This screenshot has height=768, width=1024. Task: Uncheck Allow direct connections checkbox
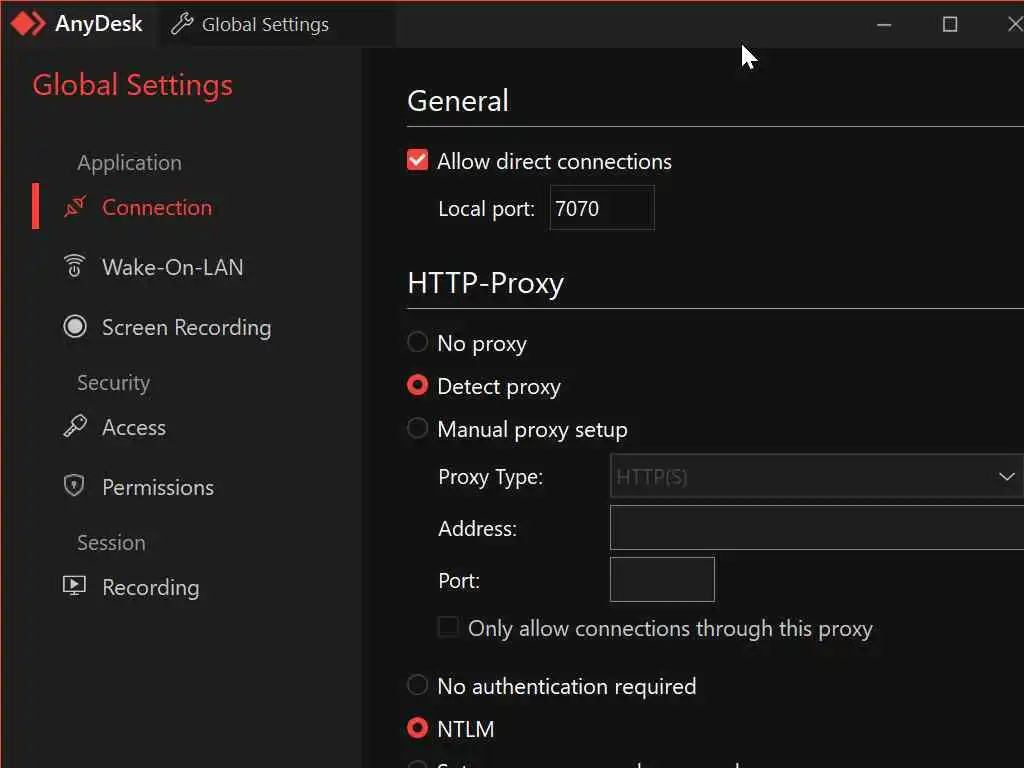coord(418,160)
